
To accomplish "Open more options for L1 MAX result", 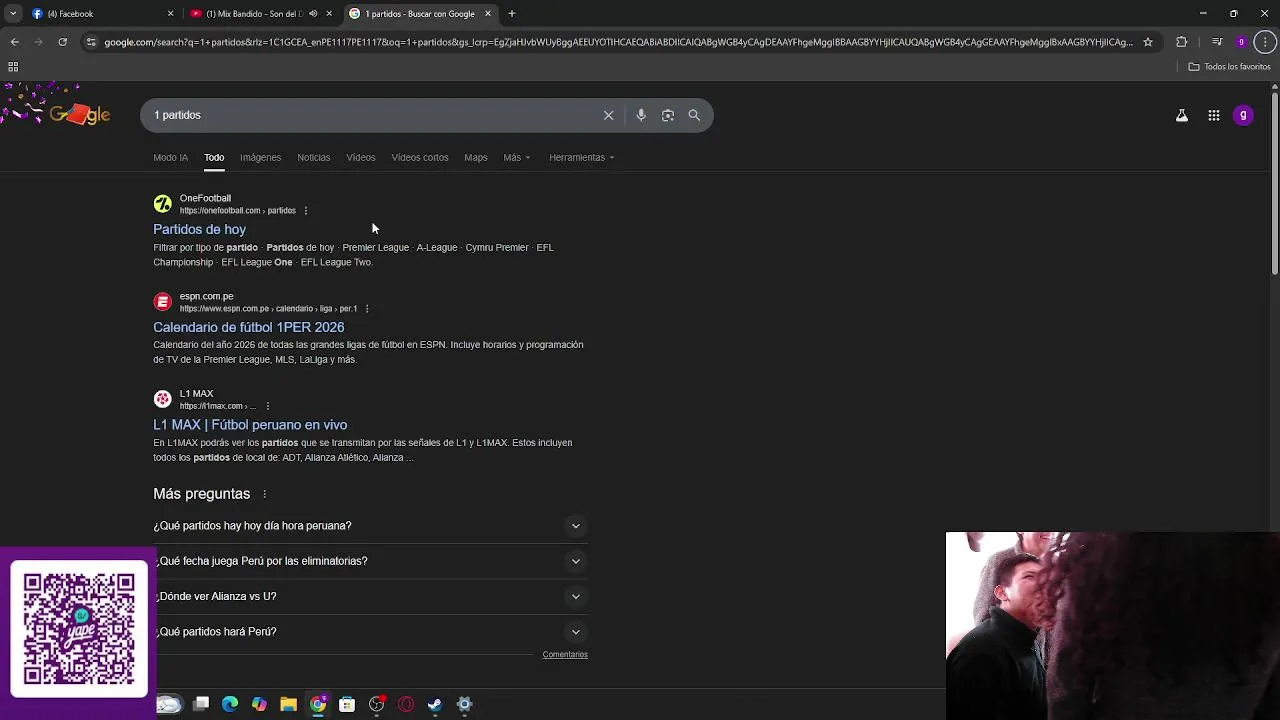I will coord(267,406).
